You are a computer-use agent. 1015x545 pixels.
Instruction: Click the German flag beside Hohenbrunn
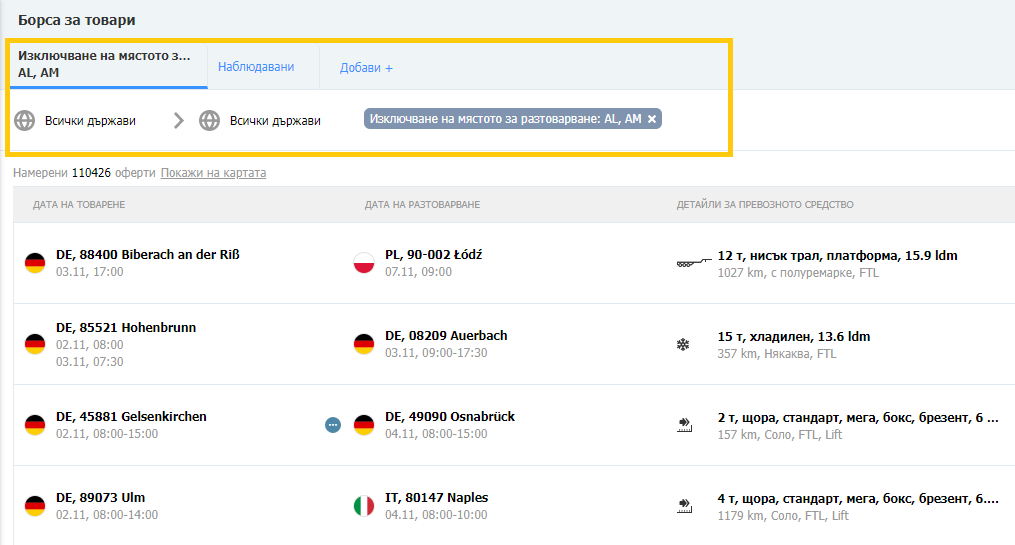(35, 344)
